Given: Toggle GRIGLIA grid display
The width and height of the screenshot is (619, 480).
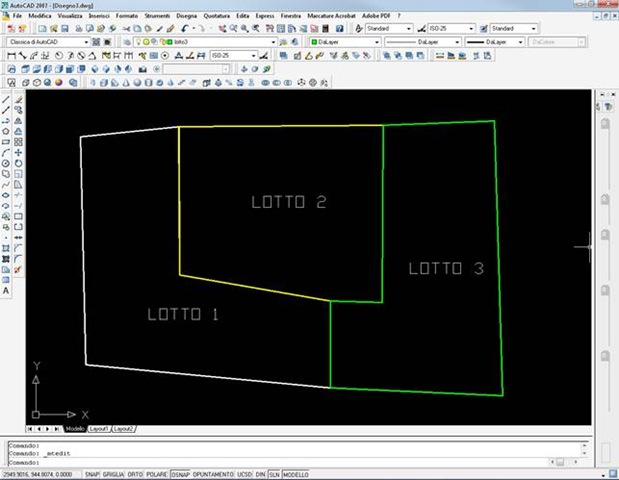Looking at the screenshot, I should pos(113,474).
